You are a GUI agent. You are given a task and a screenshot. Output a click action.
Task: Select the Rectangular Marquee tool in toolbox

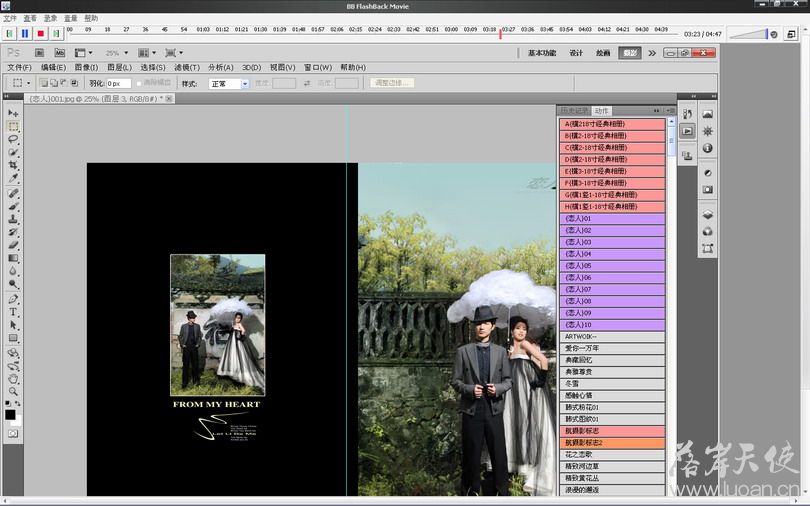point(13,126)
